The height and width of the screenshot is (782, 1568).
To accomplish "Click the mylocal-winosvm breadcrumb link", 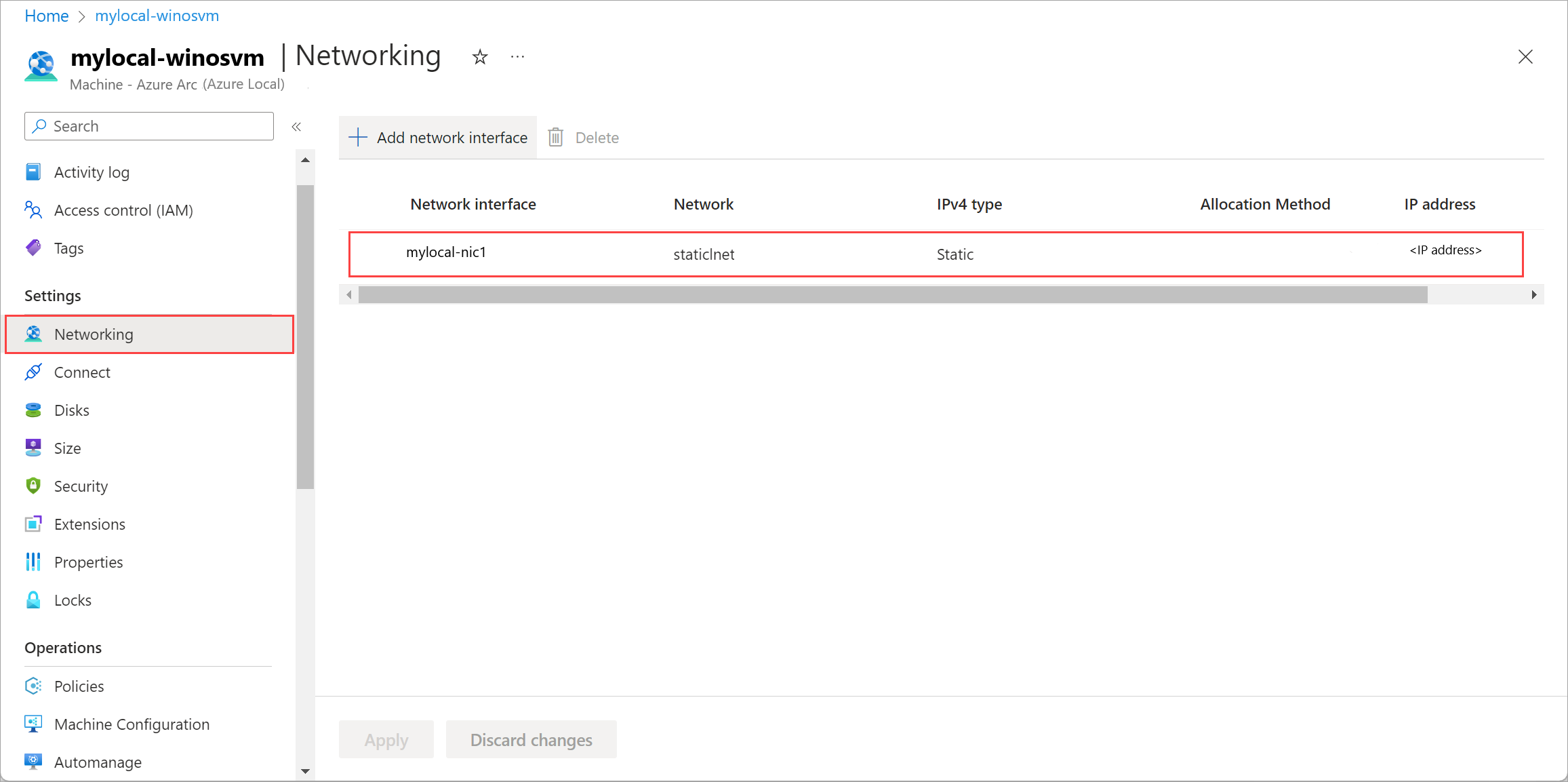I will coord(157,16).
